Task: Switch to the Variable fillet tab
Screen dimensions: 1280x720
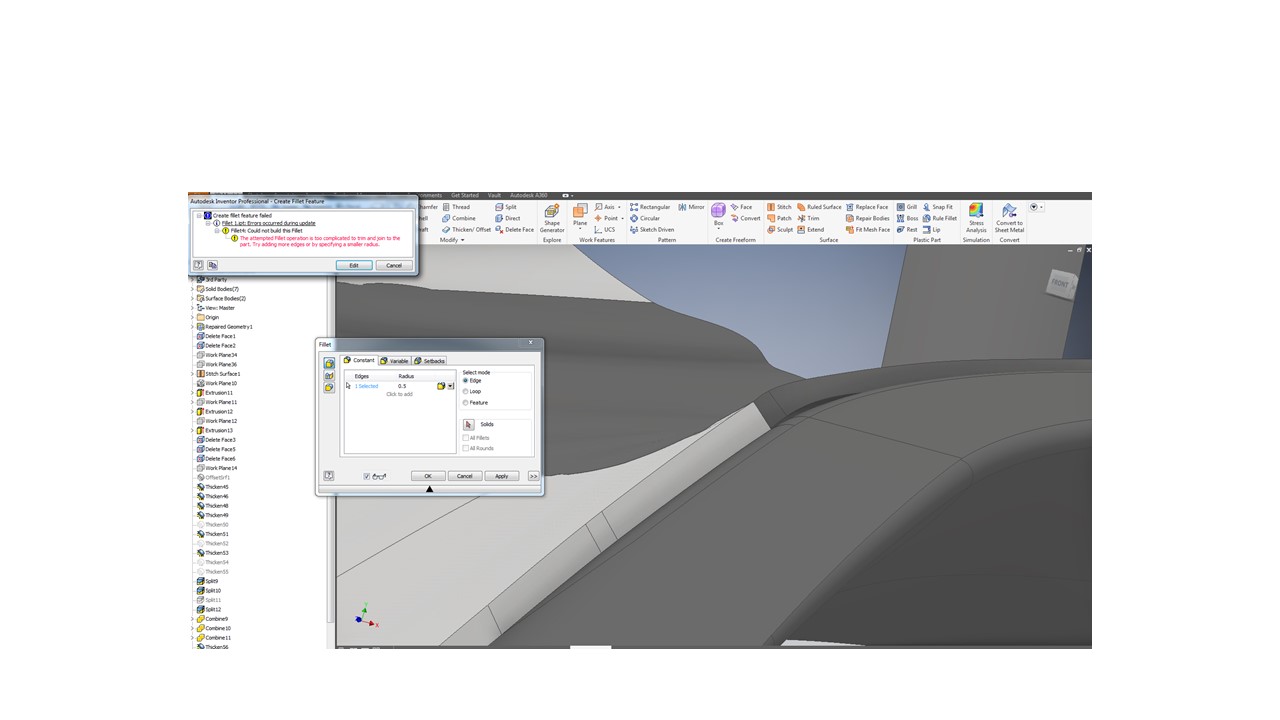Action: (396, 361)
